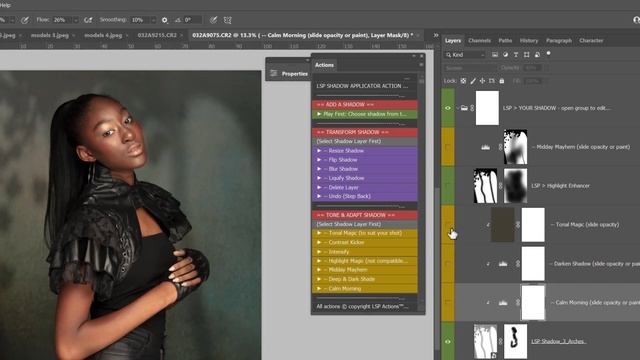640x360 pixels.
Task: Enable airbrush-style build-up icon after Flow
Action: (x=88, y=20)
